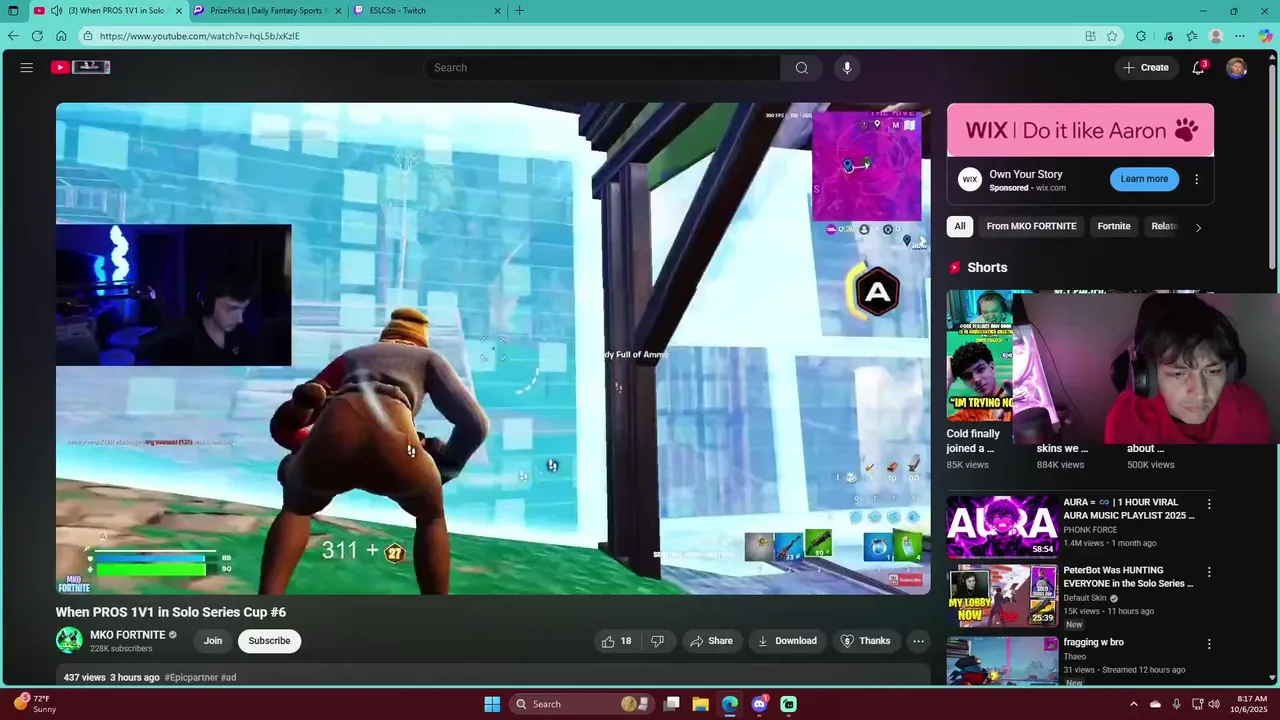Select From MKO FORTNITE filter chip

1031,226
